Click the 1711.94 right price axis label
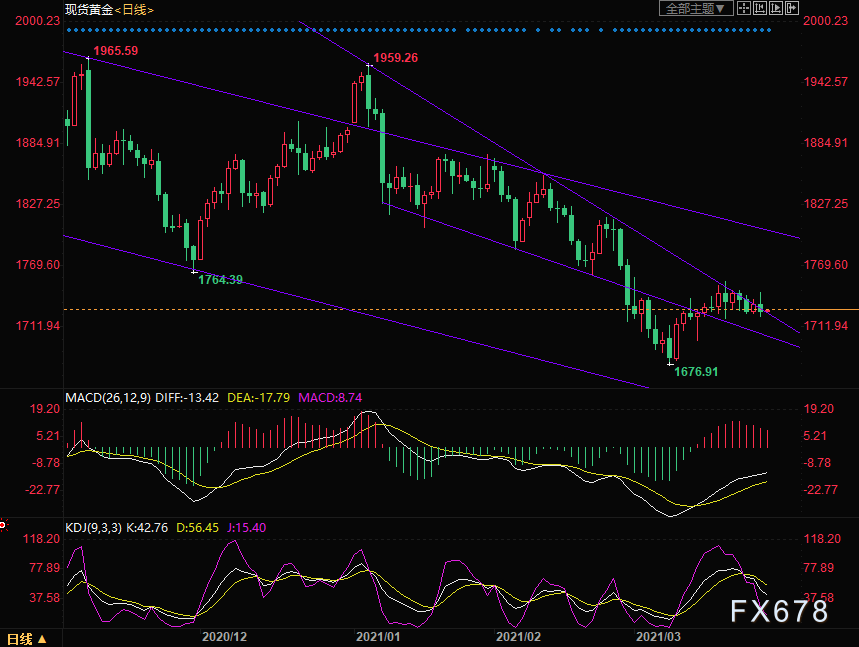Screen dimensions: 859x647 point(825,326)
